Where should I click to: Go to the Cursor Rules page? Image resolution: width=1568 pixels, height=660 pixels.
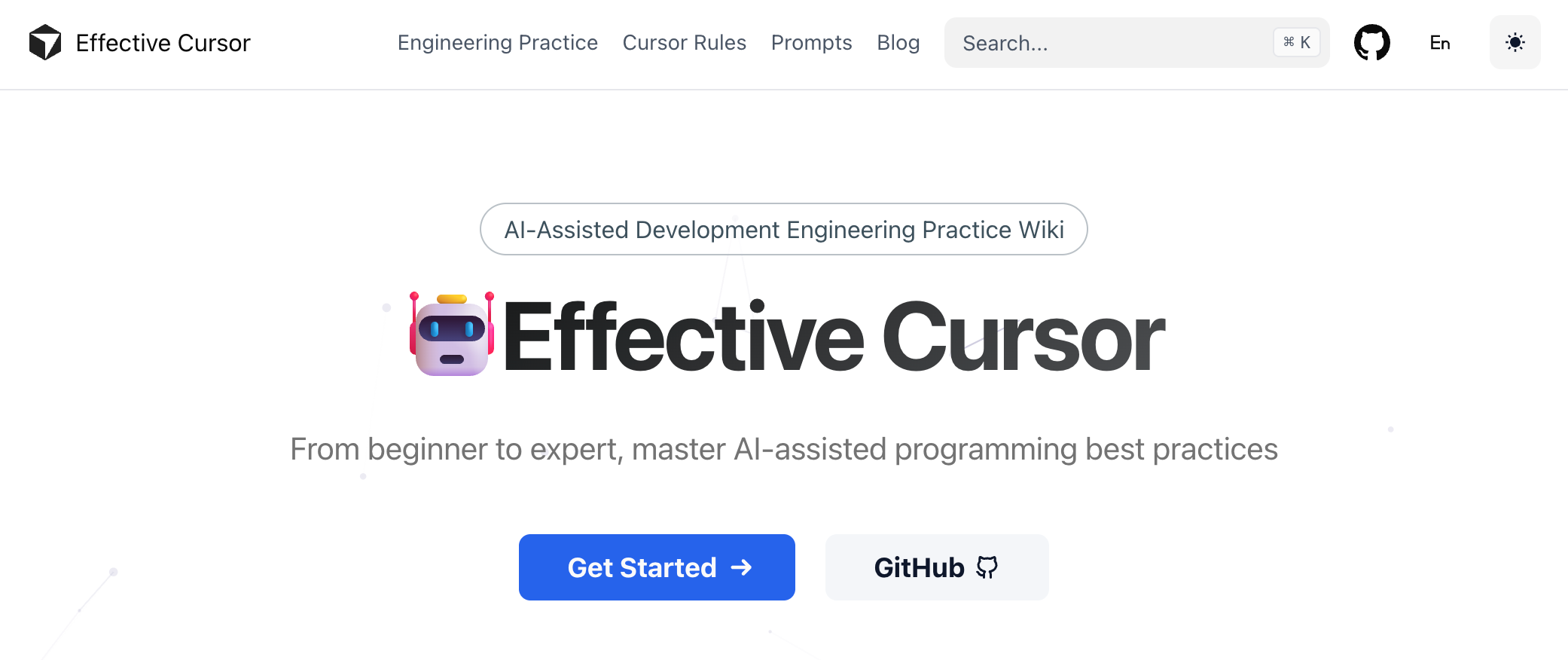[684, 43]
